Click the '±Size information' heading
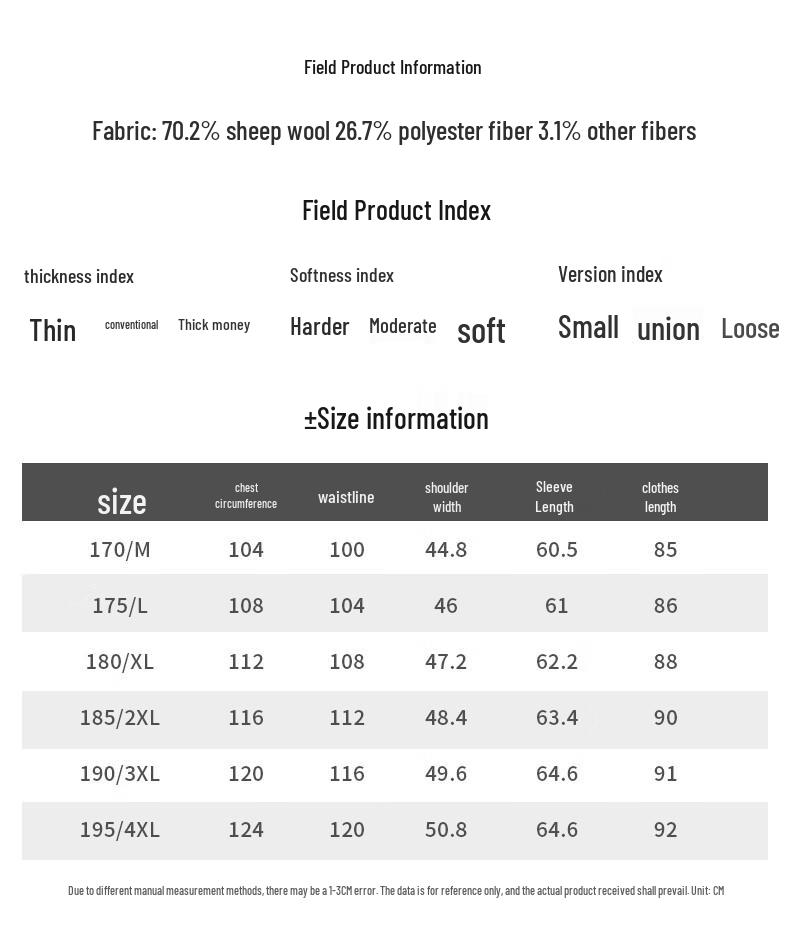This screenshot has height=945, width=790. click(396, 418)
